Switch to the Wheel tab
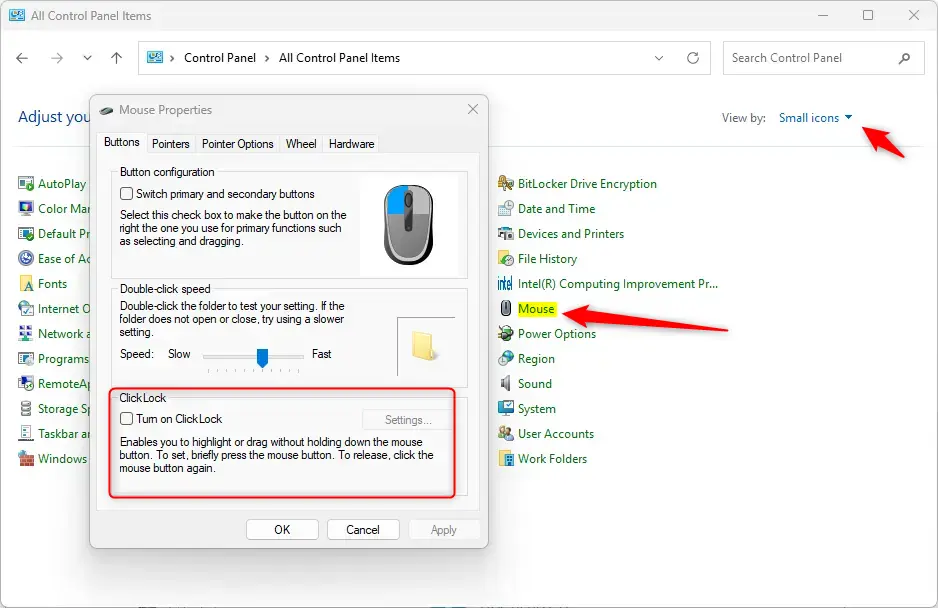The image size is (938, 608). click(301, 144)
